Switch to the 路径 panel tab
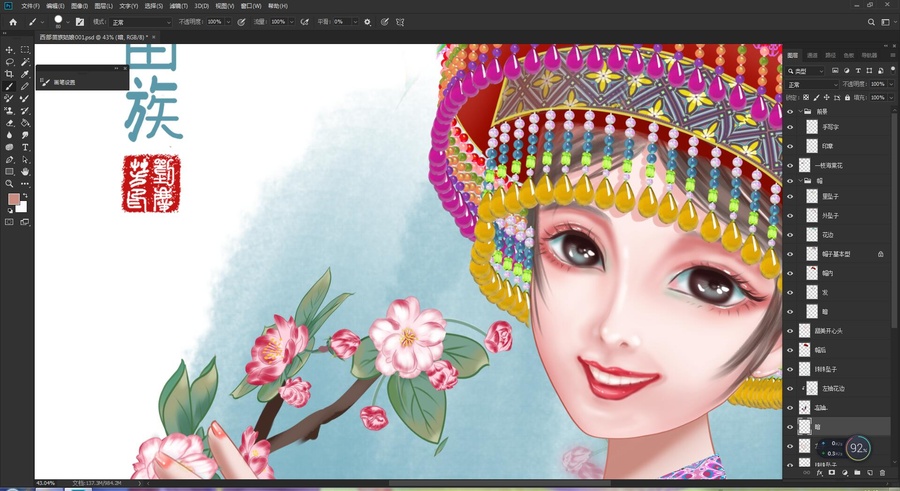Image resolution: width=900 pixels, height=491 pixels. pos(830,55)
